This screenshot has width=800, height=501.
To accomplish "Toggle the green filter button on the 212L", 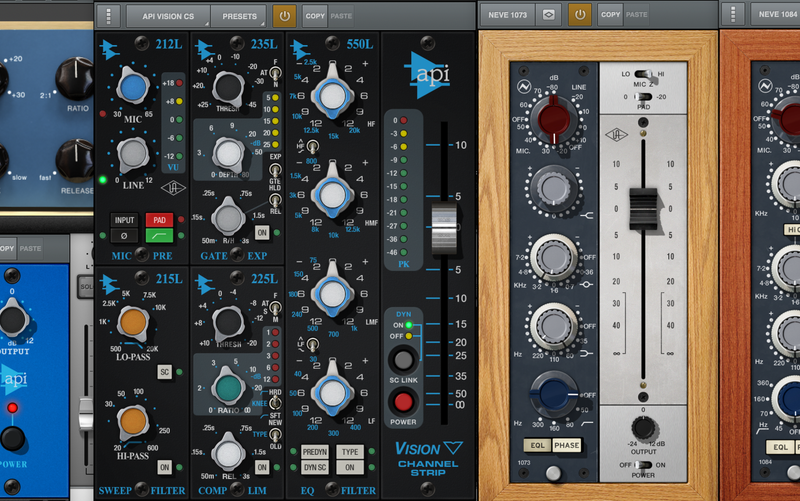I will coord(159,236).
